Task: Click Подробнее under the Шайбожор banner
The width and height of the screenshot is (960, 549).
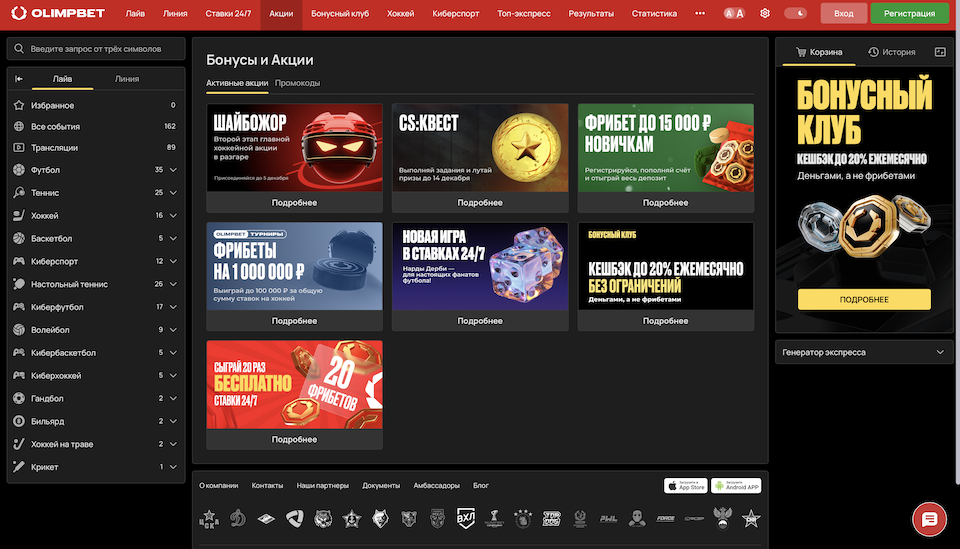Action: 294,203
